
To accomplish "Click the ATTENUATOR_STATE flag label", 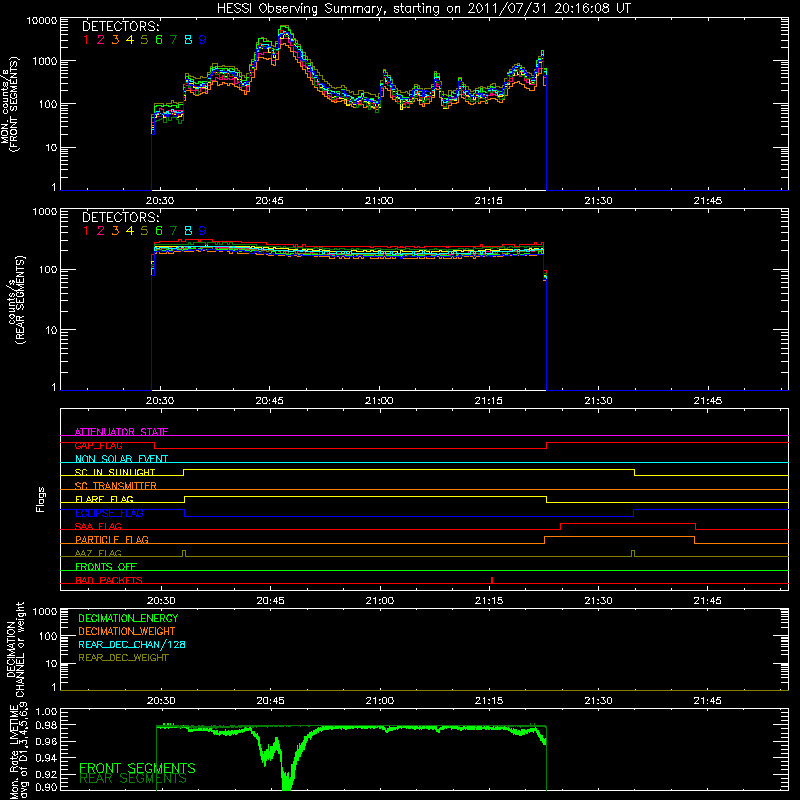I will pos(121,432).
